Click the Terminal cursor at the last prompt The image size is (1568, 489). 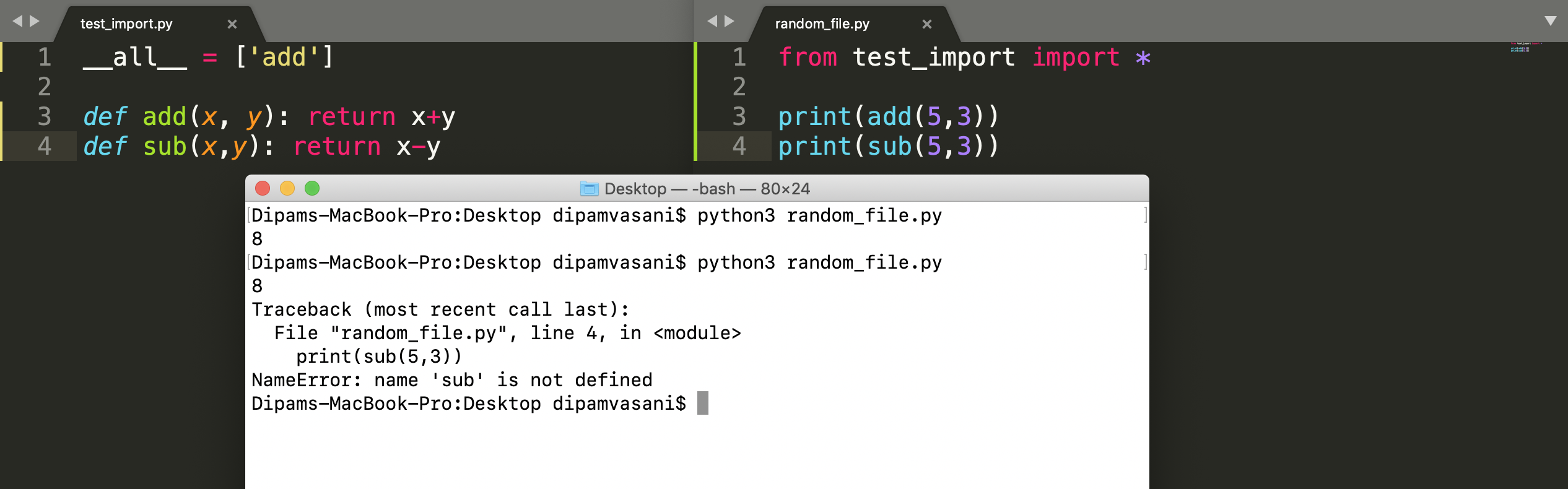pos(703,403)
